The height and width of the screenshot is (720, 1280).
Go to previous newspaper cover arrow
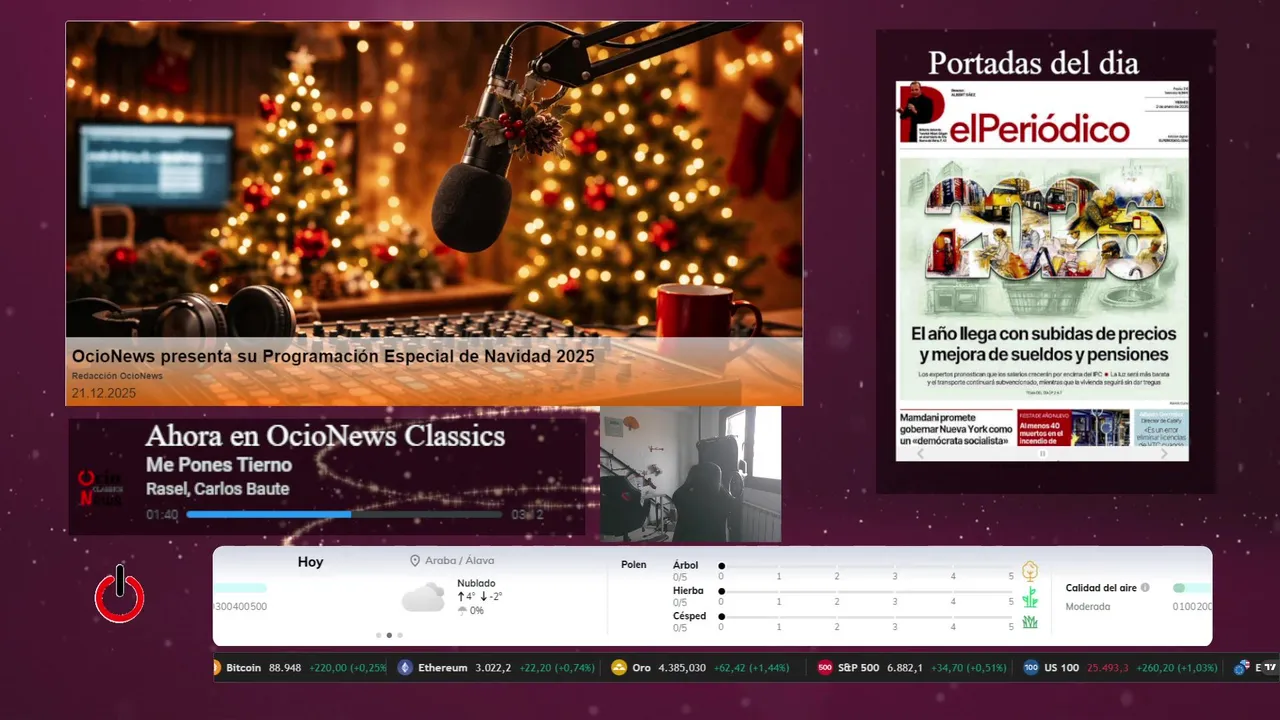(x=921, y=454)
